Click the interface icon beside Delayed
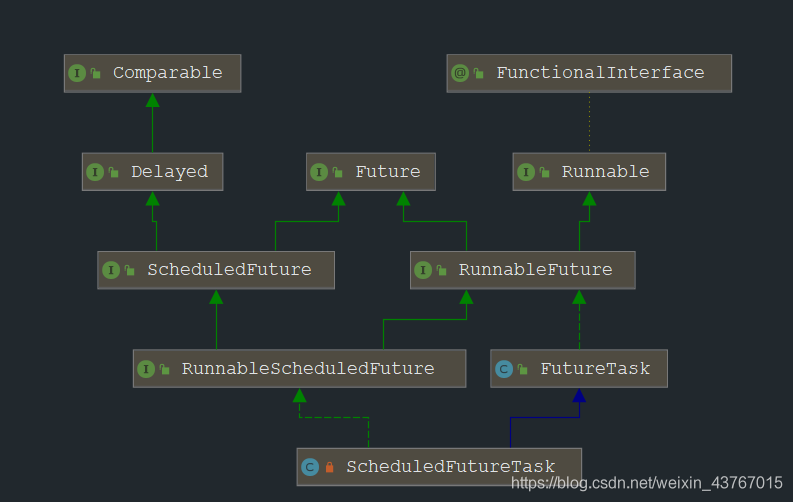This screenshot has height=502, width=793. [x=95, y=172]
